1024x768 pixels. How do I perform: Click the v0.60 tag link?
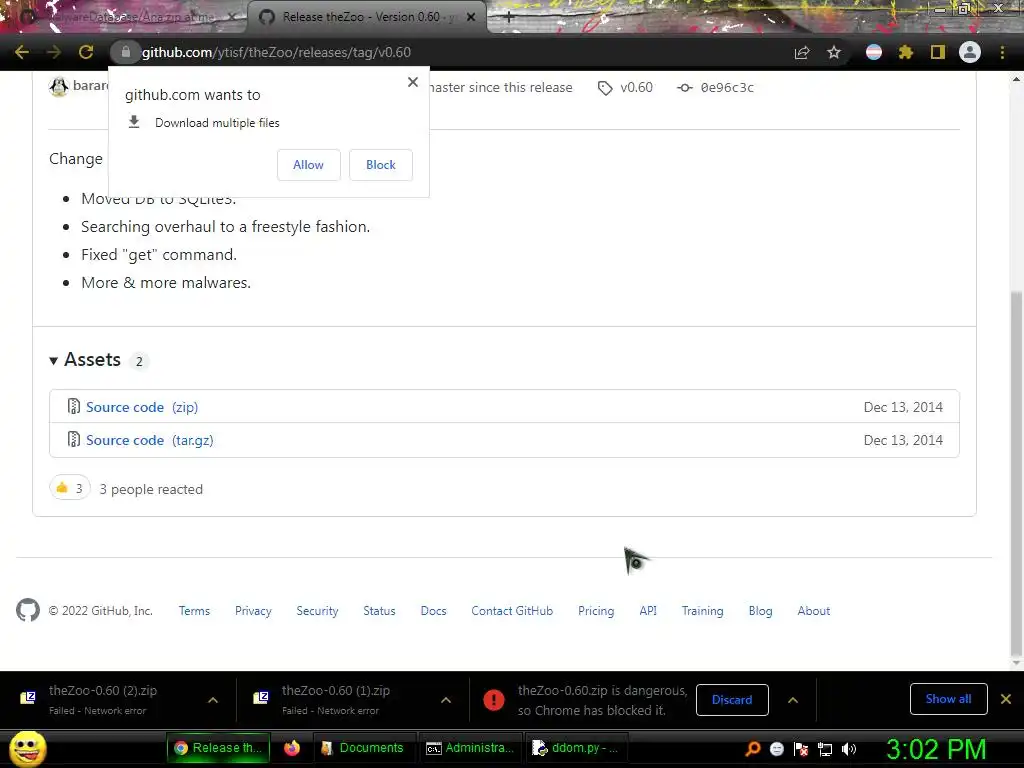626,88
